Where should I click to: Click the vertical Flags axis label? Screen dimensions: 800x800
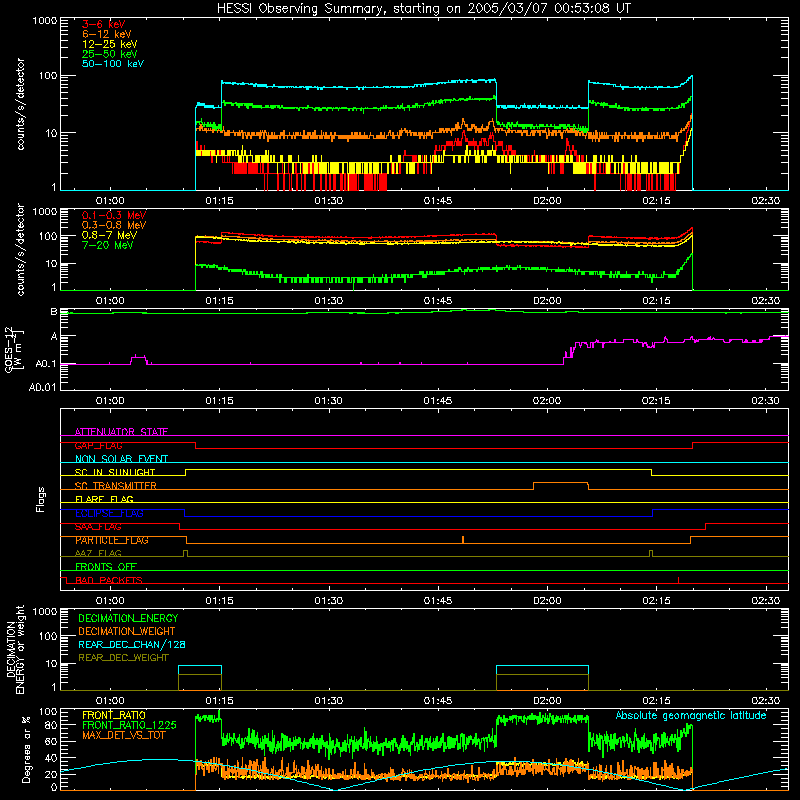41,499
